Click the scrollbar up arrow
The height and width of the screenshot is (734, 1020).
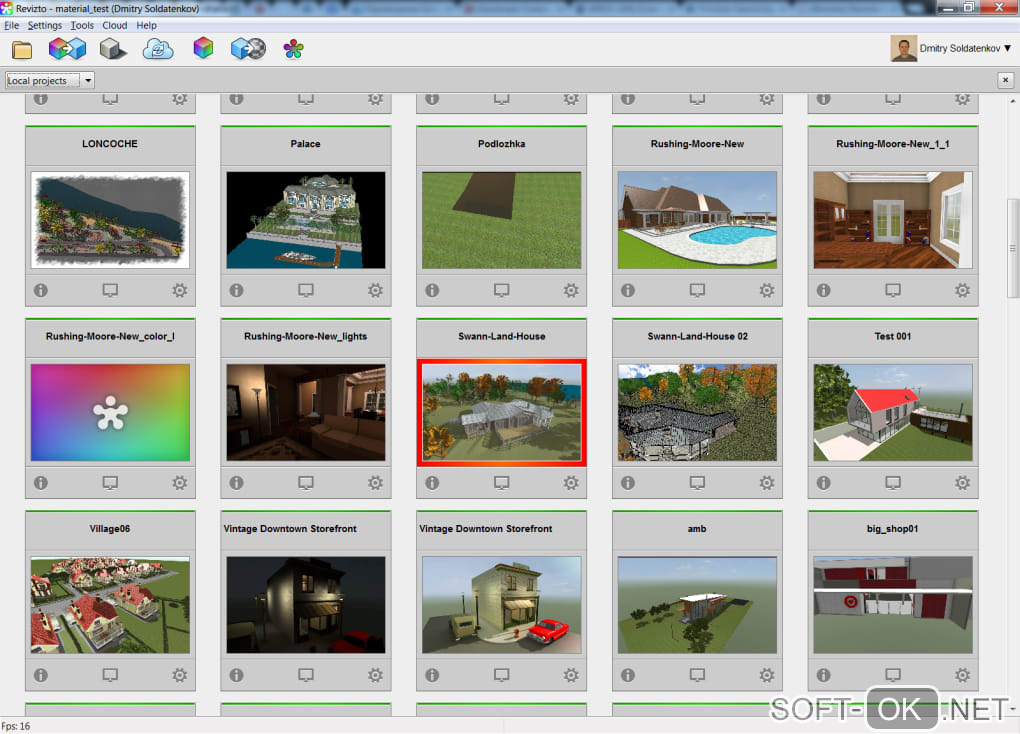click(1013, 101)
